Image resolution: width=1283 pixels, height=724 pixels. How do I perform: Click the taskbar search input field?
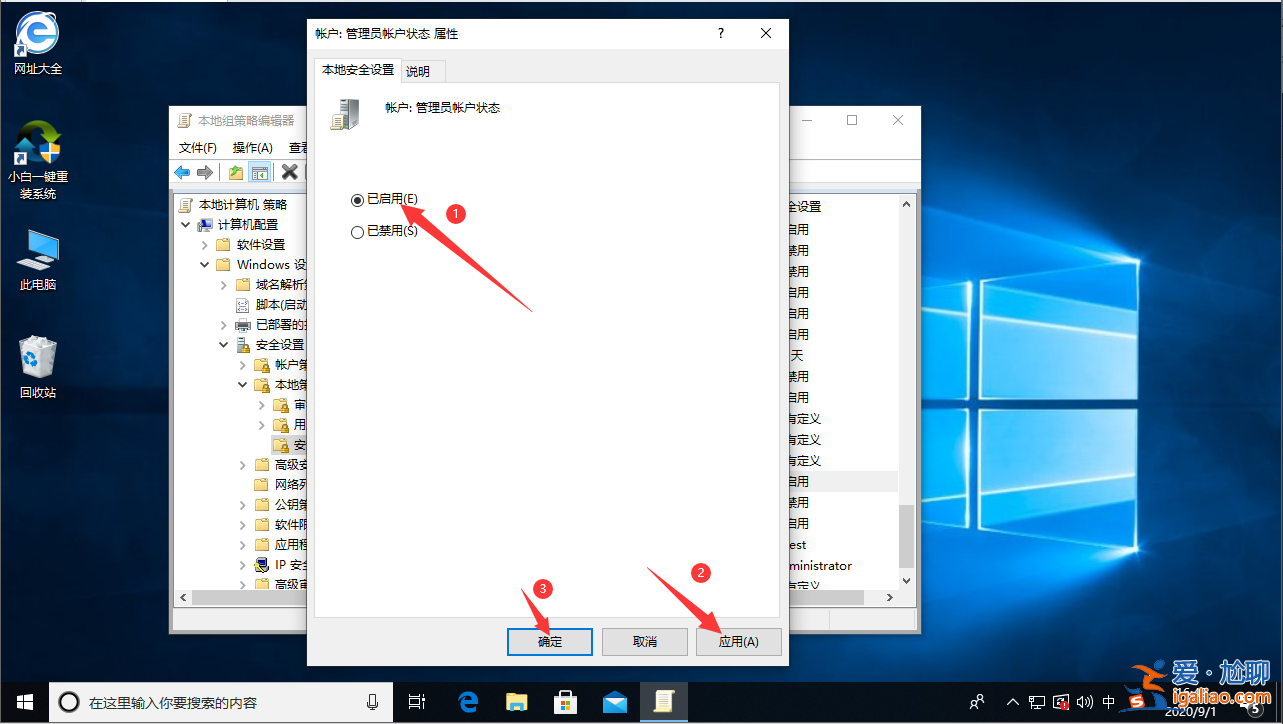(220, 701)
